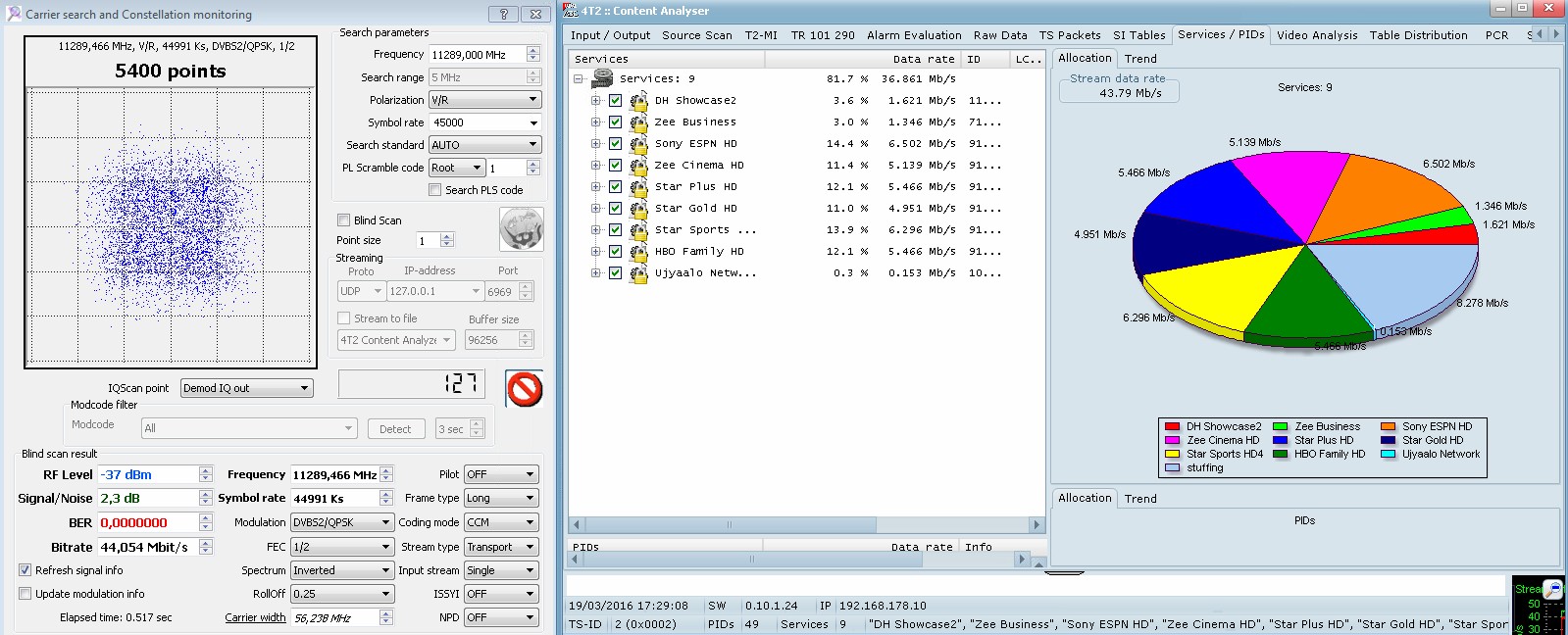Enable the Blind Scan checkbox
Image resolution: width=1568 pixels, height=635 pixels.
click(343, 220)
